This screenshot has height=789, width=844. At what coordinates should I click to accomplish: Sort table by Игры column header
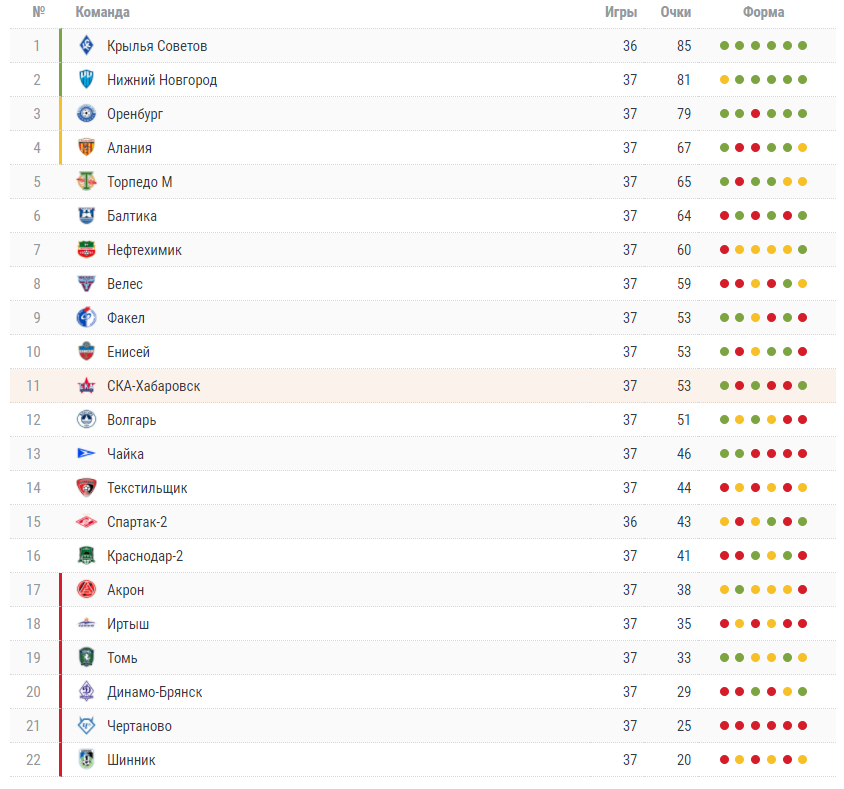[x=621, y=12]
